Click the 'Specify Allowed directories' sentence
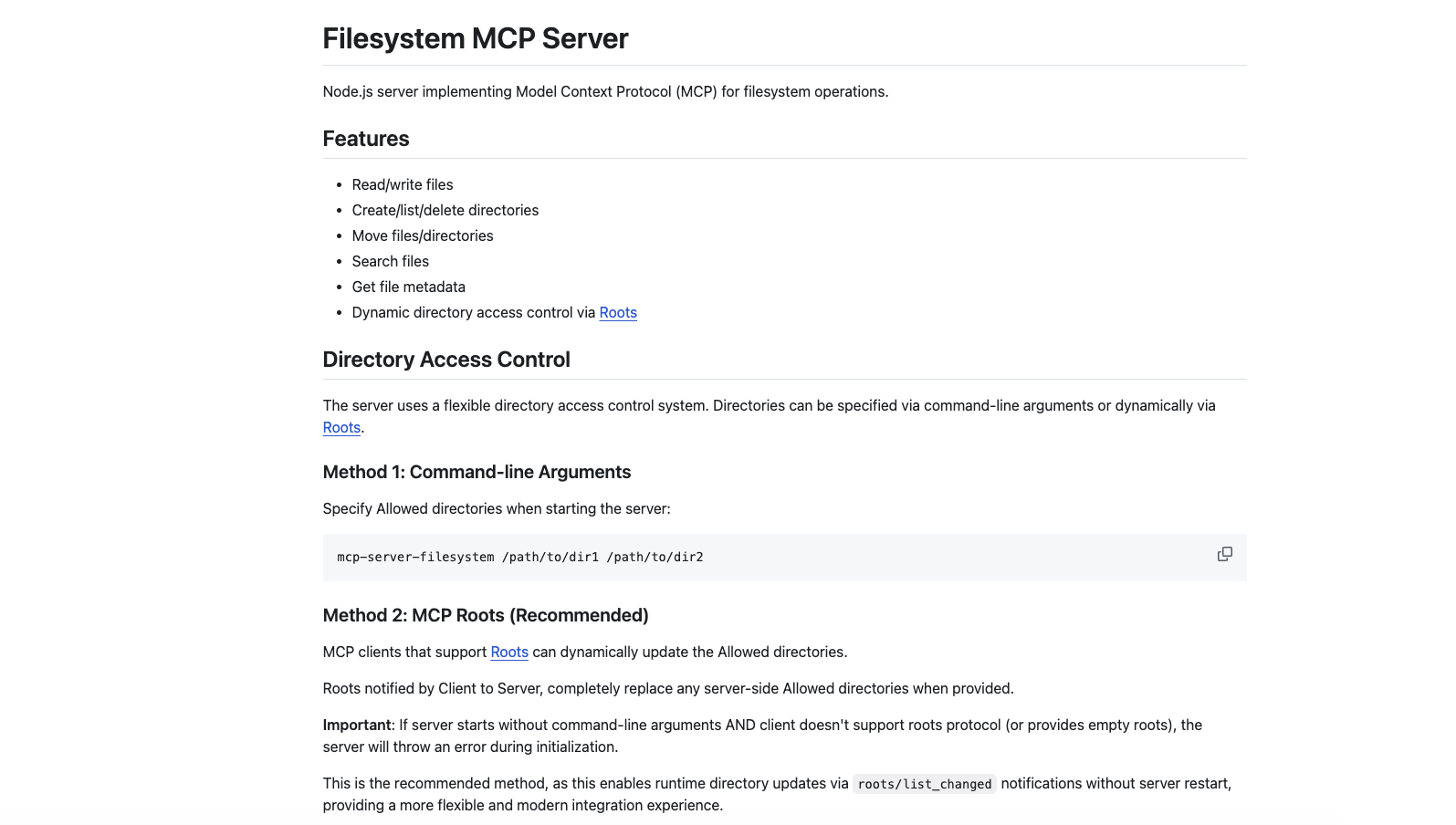 [497, 508]
